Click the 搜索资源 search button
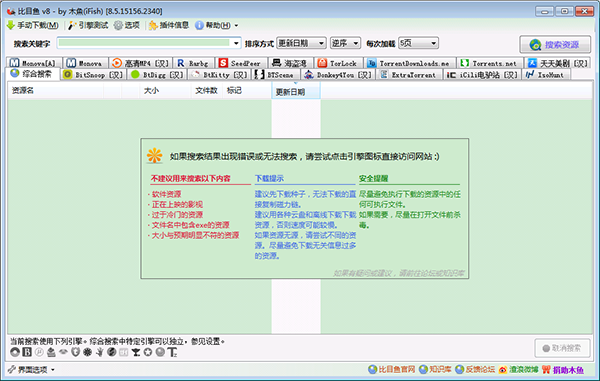The width and height of the screenshot is (600, 381). click(x=555, y=45)
